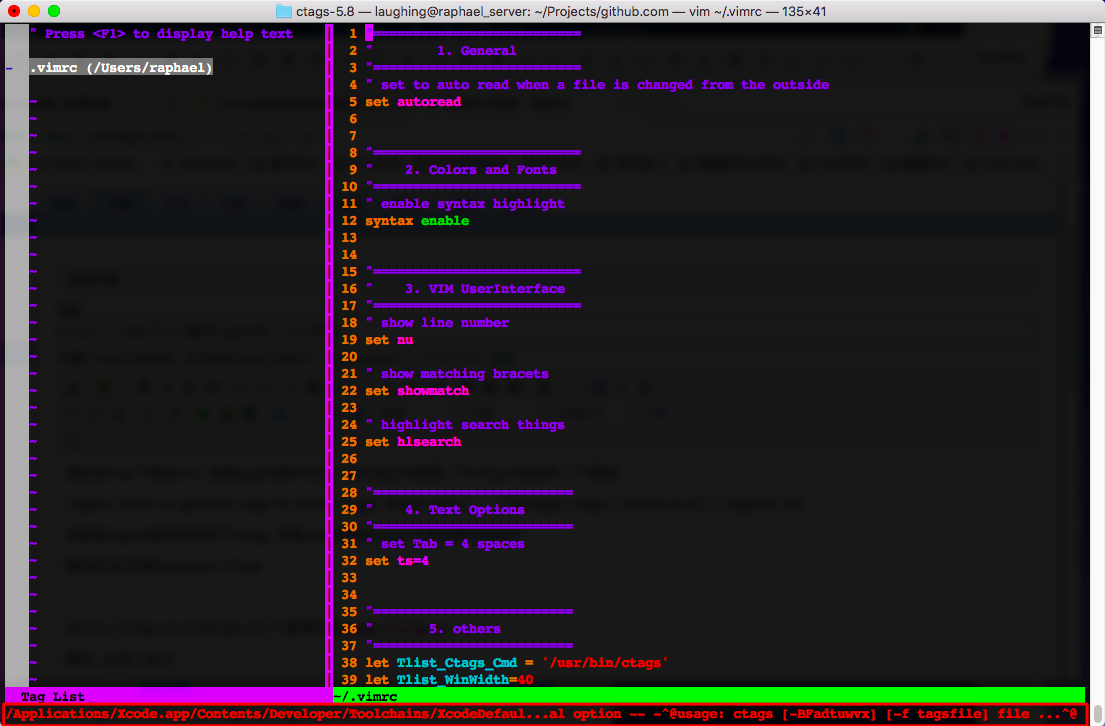Click the 'set showmatch' line

point(416,390)
